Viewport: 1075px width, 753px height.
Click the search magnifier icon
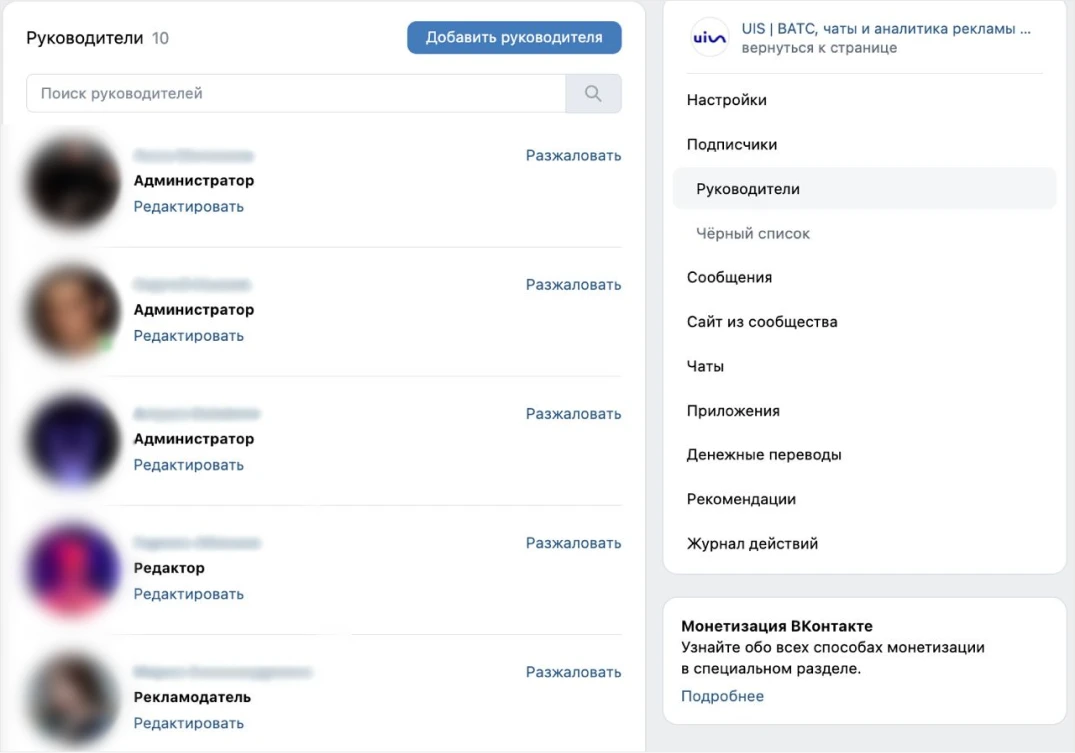click(x=593, y=93)
